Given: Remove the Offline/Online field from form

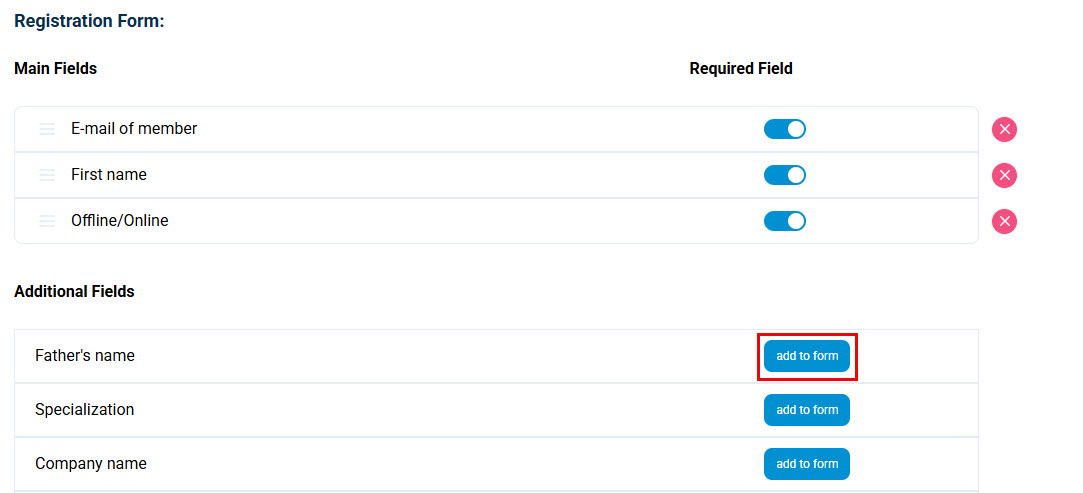Looking at the screenshot, I should (1004, 222).
